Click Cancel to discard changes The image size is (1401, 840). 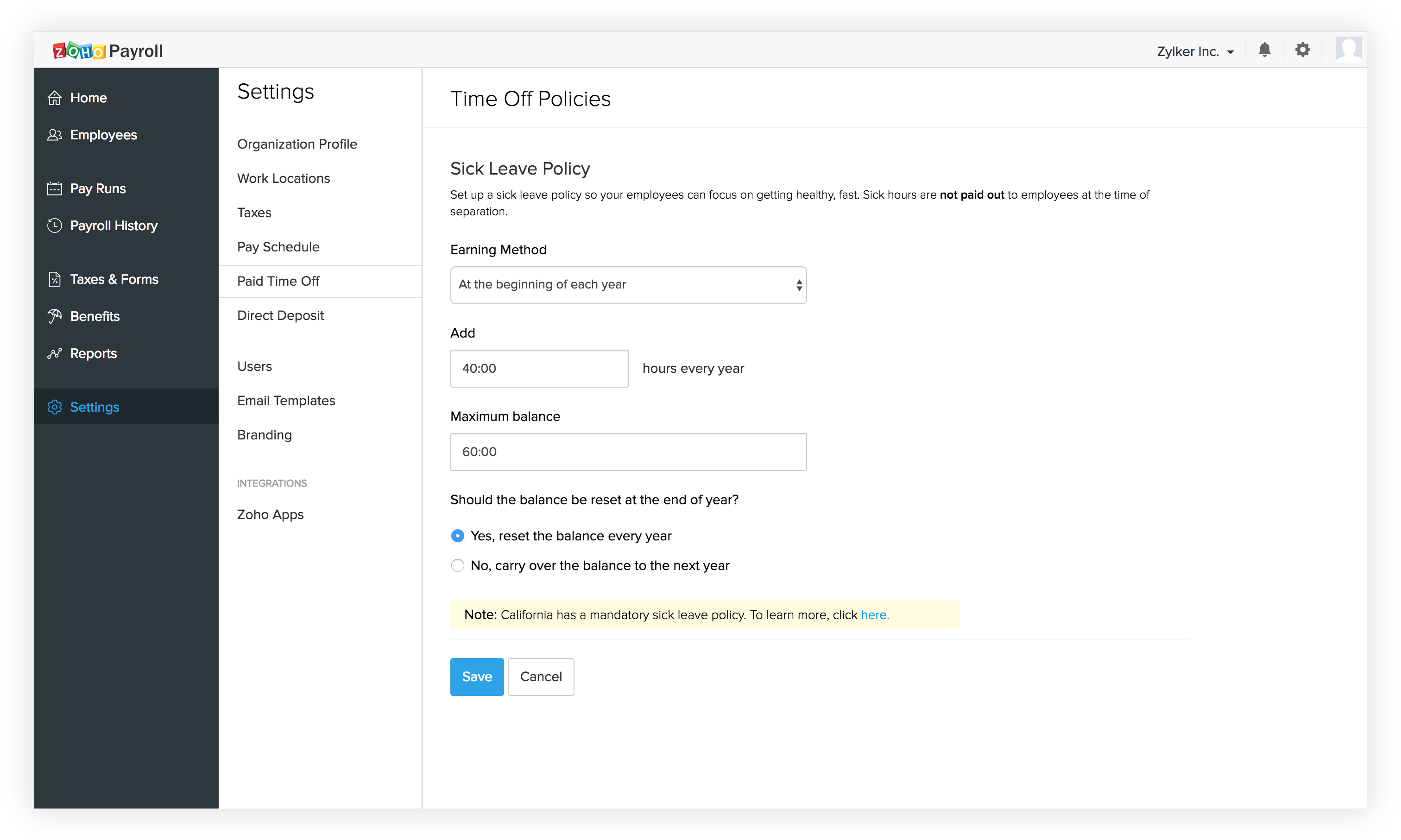tap(541, 676)
